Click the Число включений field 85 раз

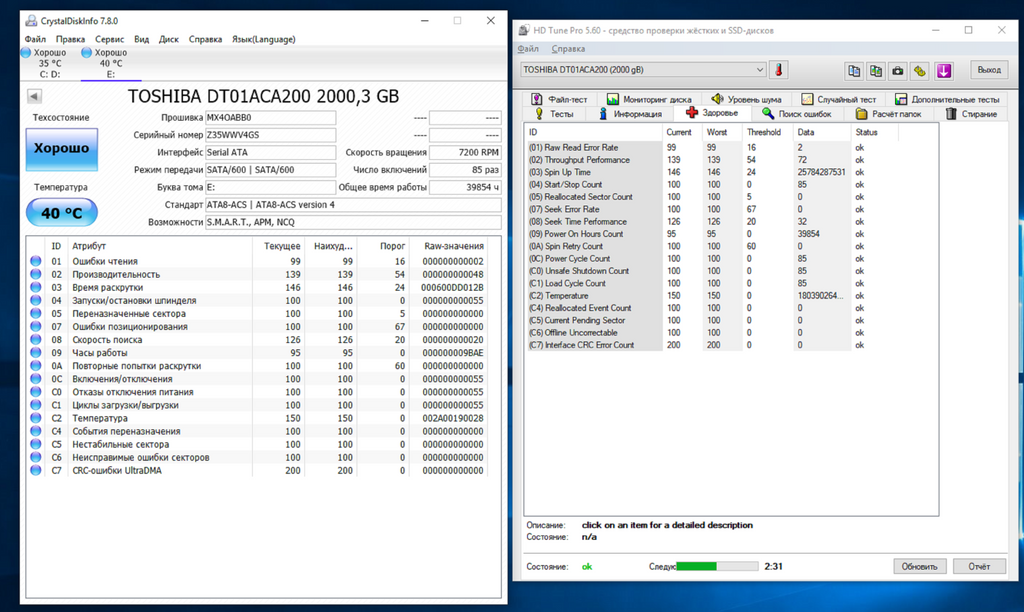(465, 169)
